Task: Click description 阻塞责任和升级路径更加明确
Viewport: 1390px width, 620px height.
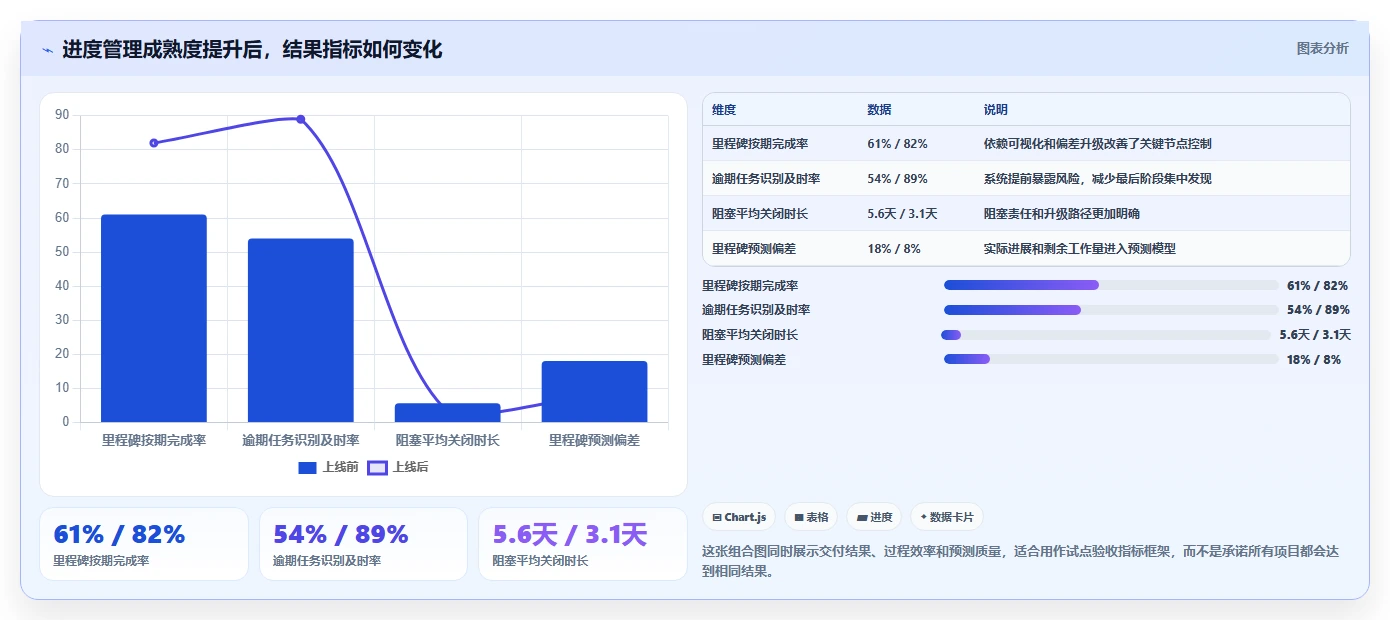Action: [1062, 214]
